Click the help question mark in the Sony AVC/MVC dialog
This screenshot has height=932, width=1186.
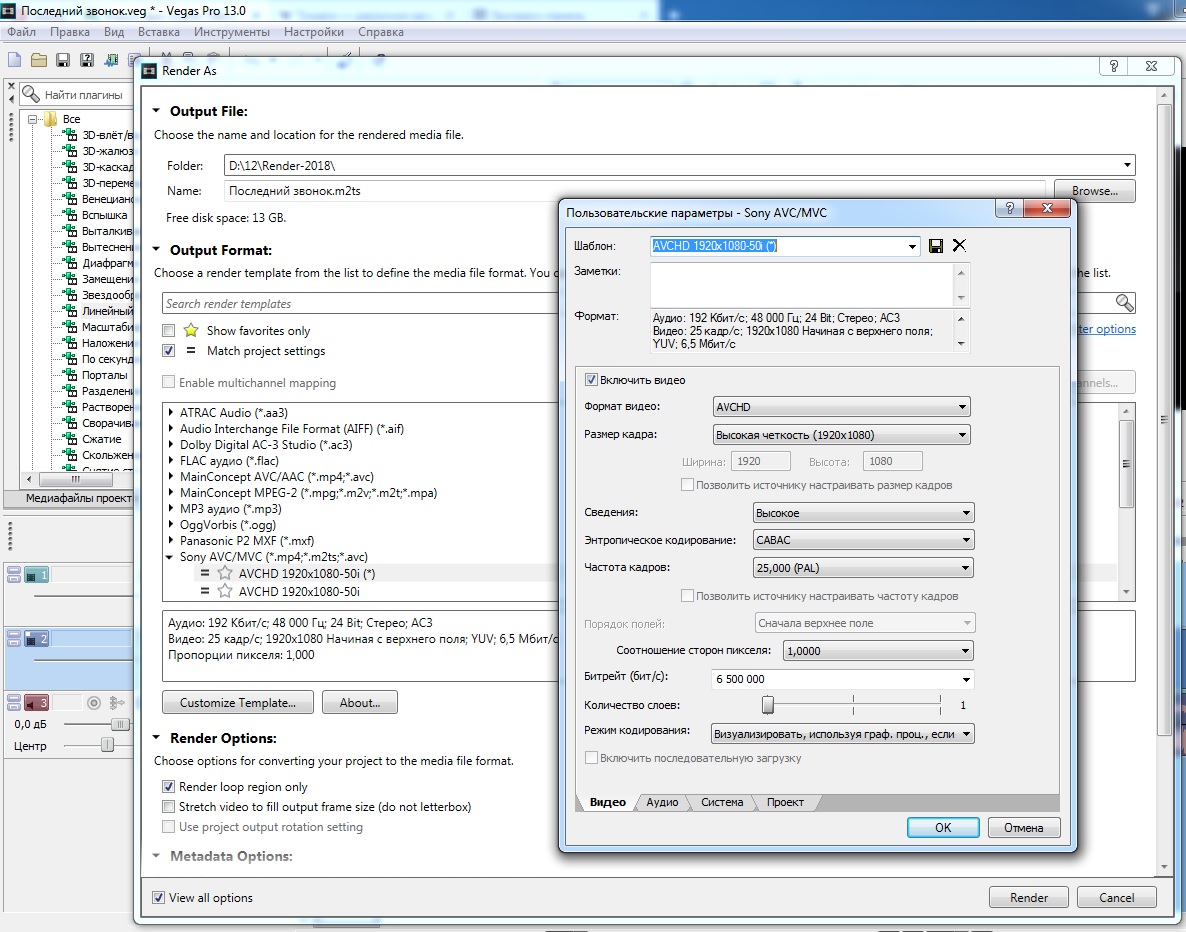pyautogui.click(x=1008, y=210)
